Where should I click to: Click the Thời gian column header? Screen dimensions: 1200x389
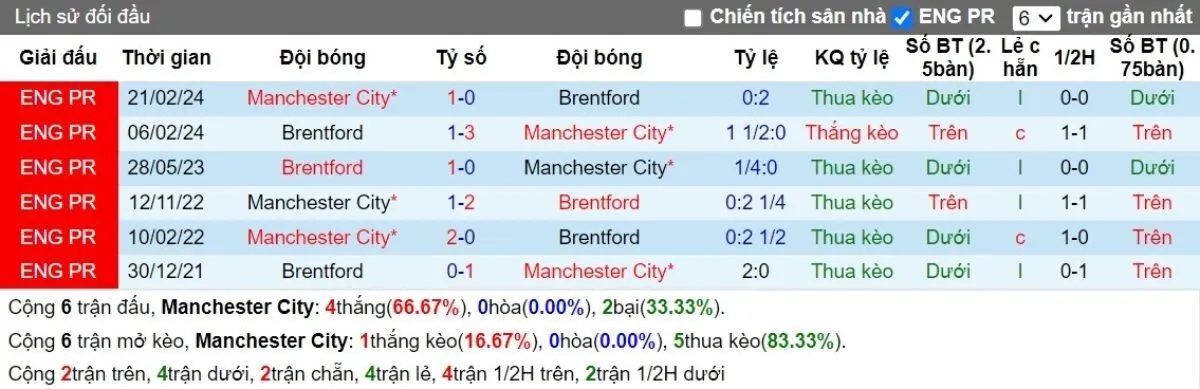[x=166, y=58]
